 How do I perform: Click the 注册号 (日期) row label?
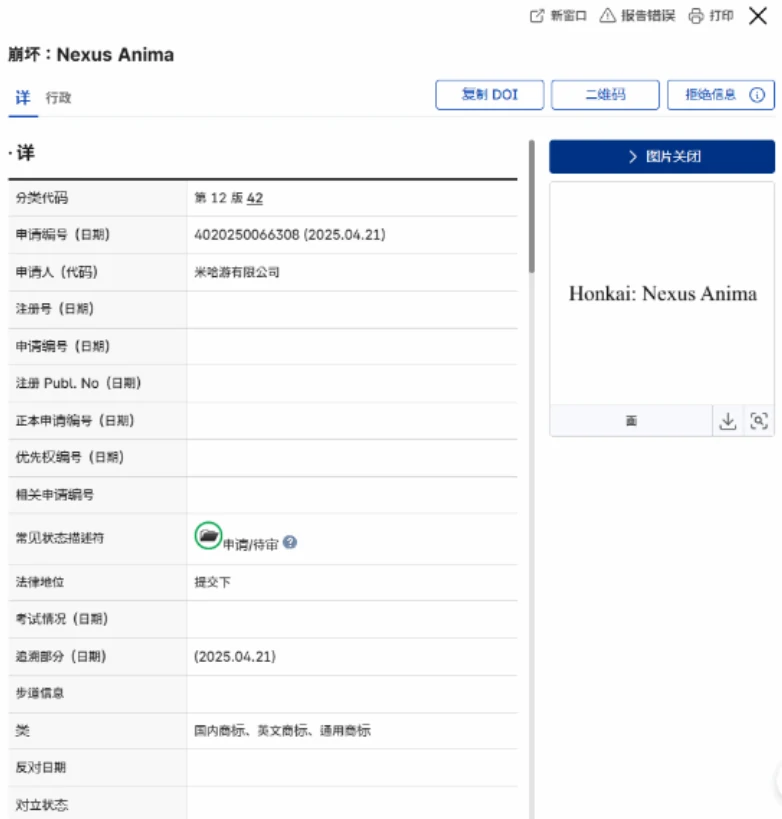[x=54, y=309]
